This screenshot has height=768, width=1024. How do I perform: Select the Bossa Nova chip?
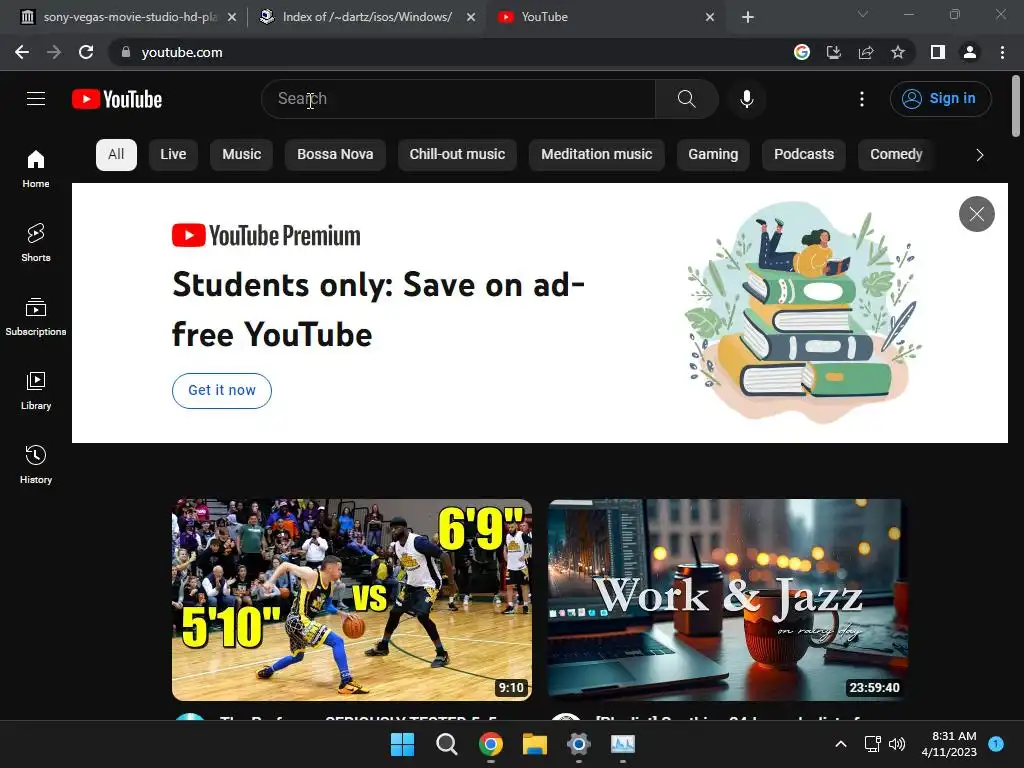click(335, 155)
